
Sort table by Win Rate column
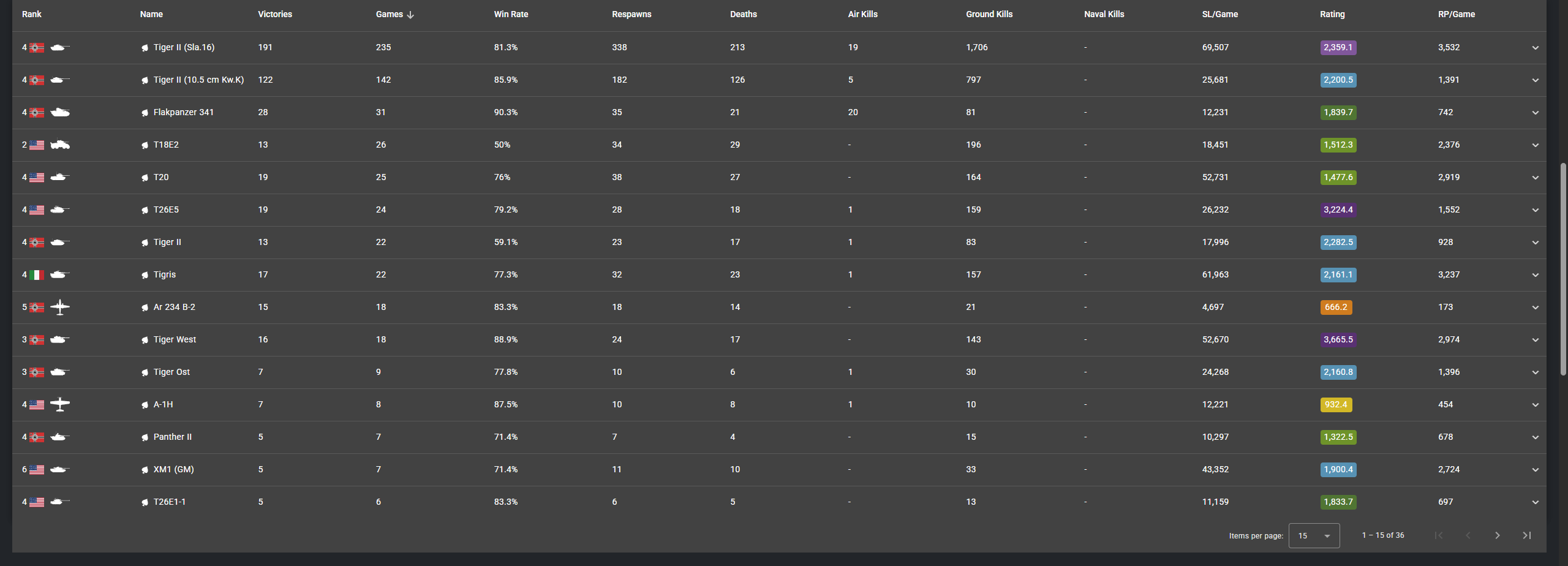[x=511, y=14]
